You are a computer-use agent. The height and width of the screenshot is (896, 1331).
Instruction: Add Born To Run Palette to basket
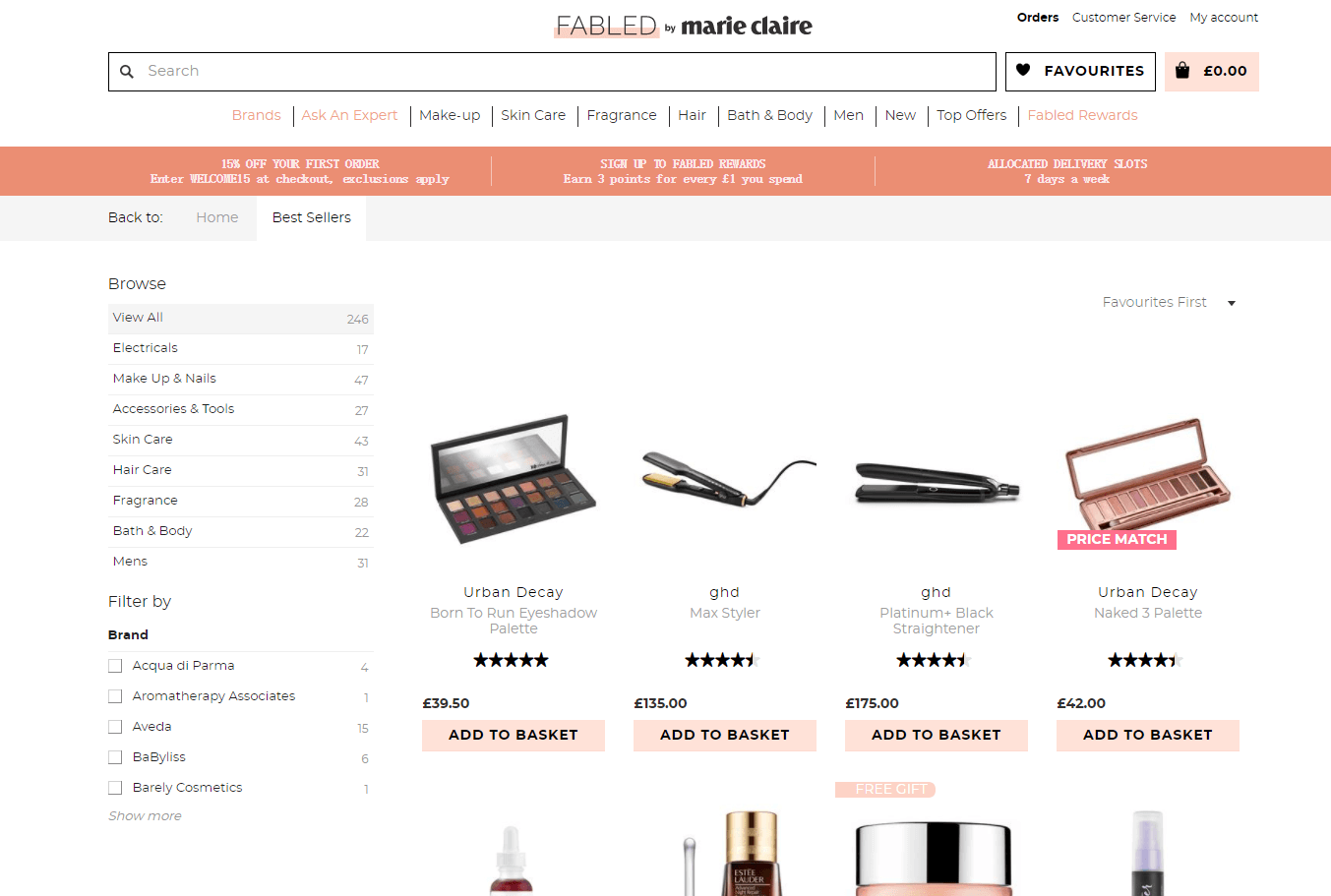[x=514, y=735]
